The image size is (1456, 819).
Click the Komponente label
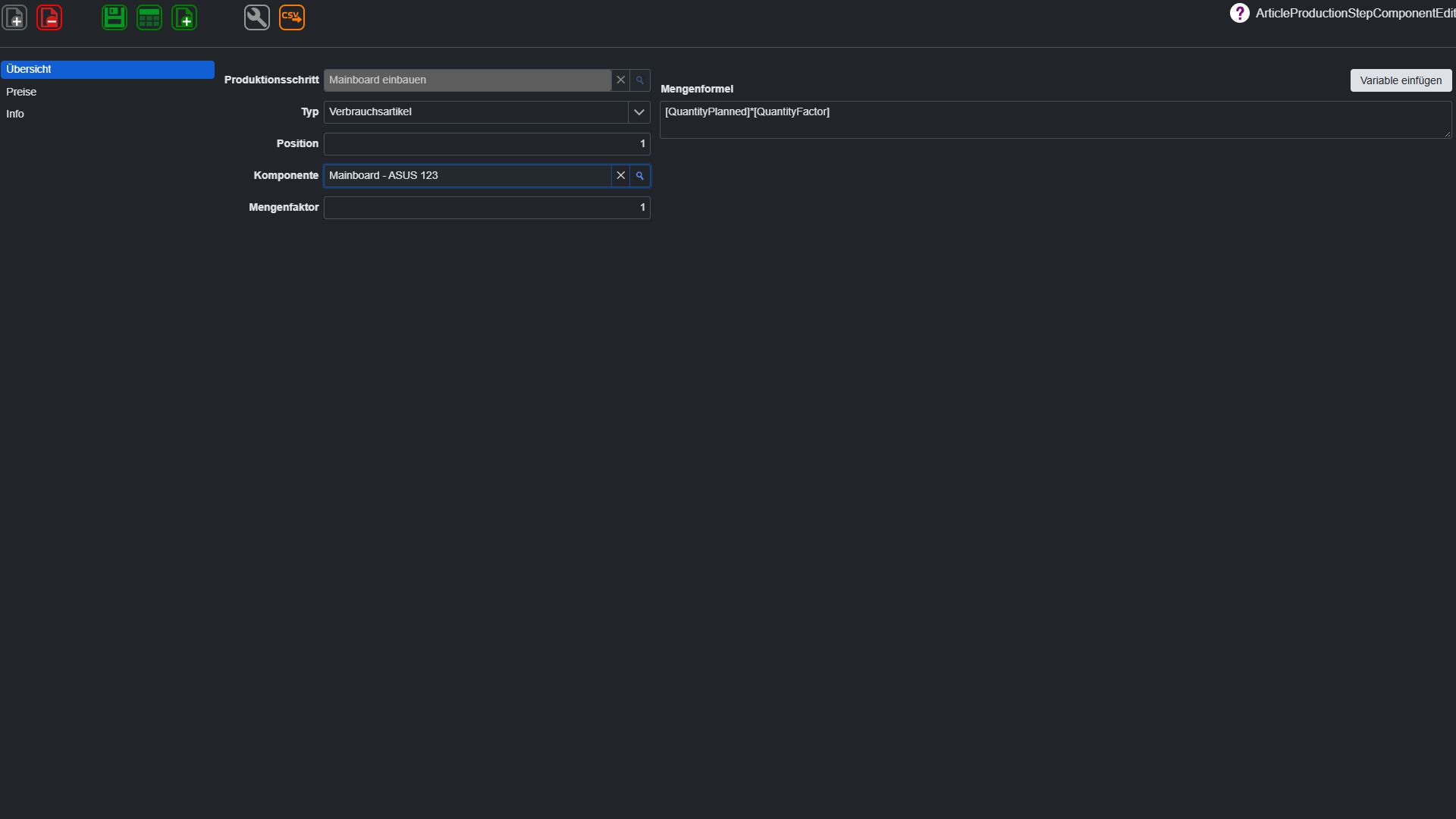[286, 176]
